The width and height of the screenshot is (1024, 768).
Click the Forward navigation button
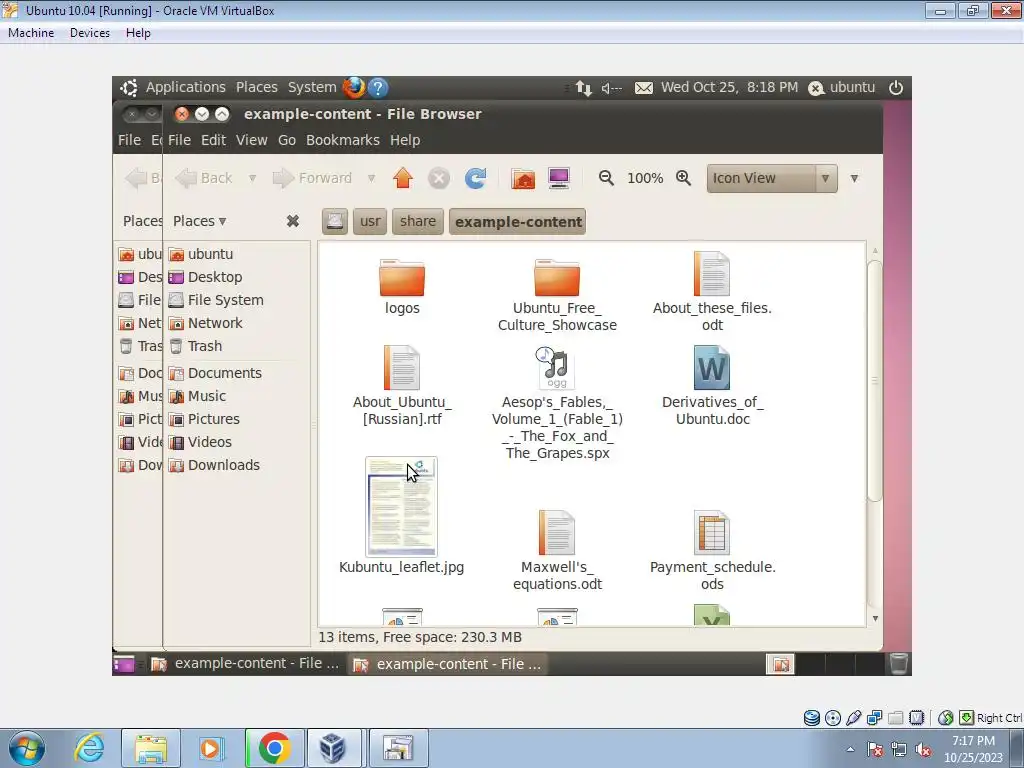click(313, 178)
